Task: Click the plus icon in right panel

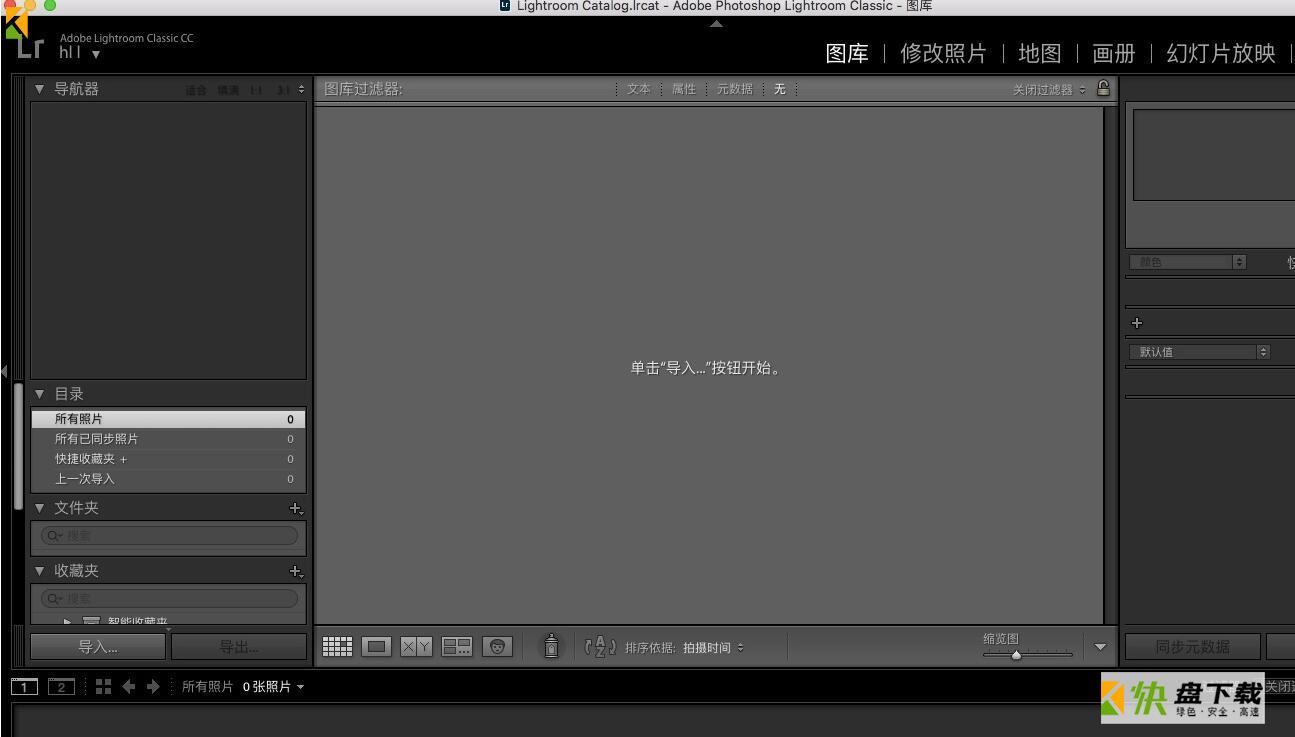Action: (x=1136, y=323)
